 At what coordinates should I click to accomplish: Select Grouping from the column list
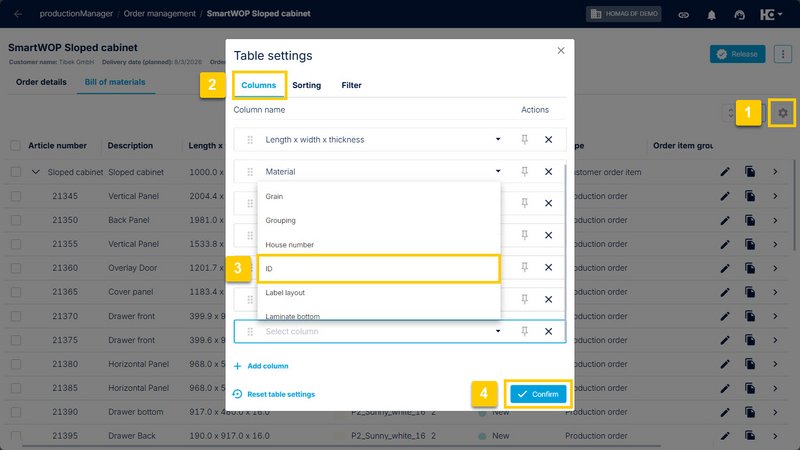(x=378, y=220)
